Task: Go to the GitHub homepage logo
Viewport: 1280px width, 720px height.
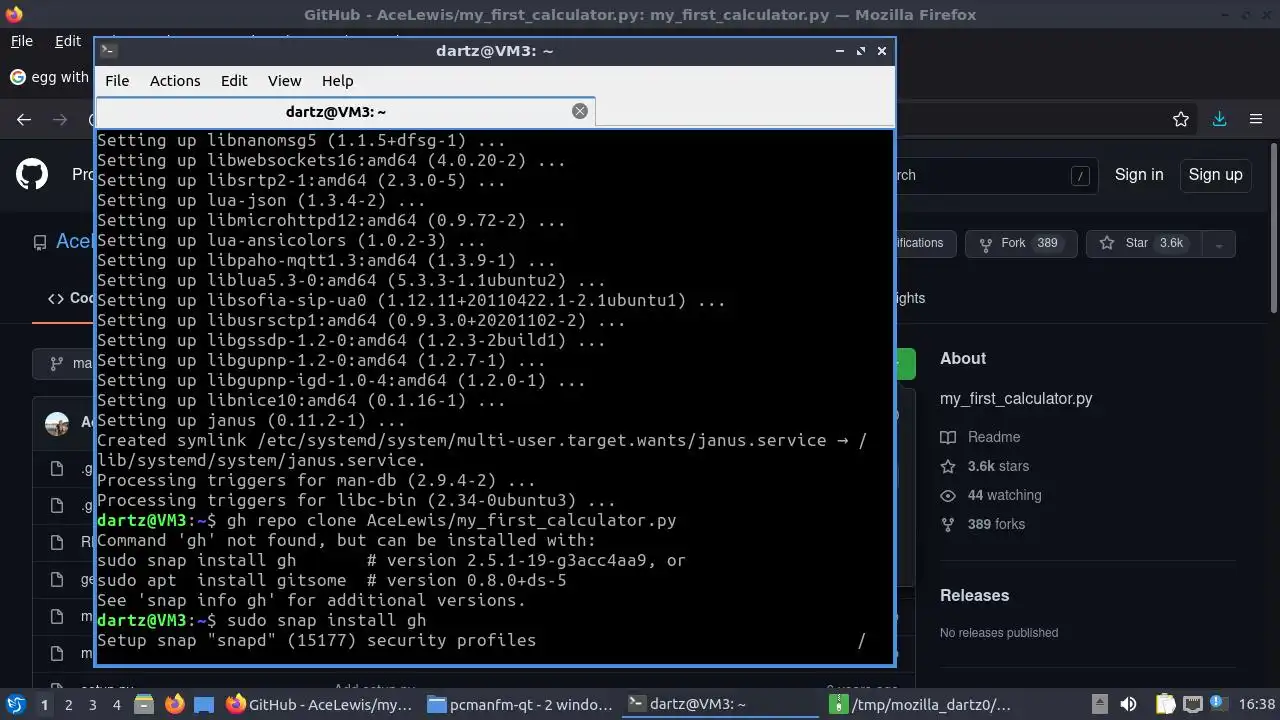Action: pyautogui.click(x=32, y=175)
